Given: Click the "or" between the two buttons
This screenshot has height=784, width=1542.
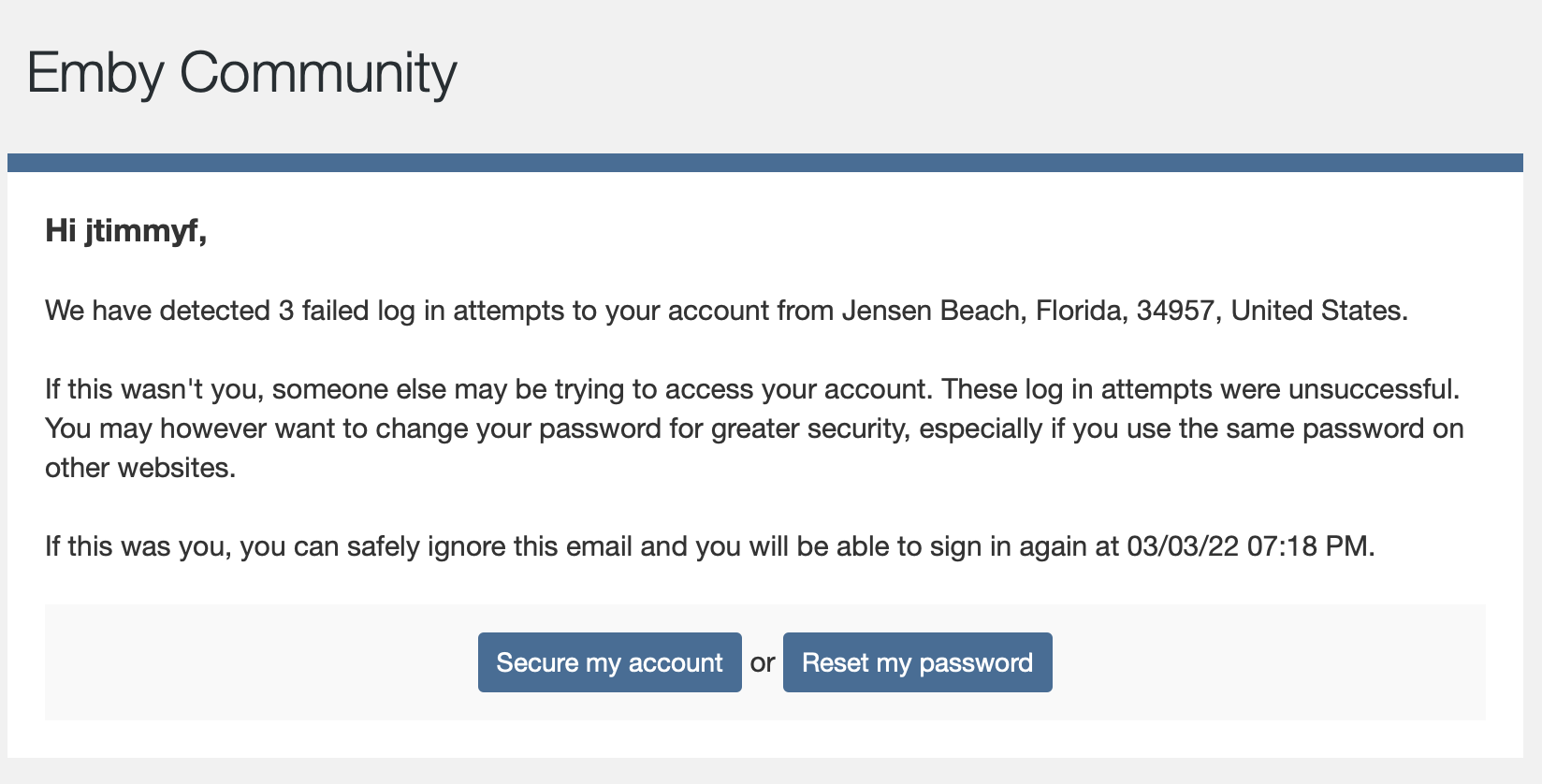Looking at the screenshot, I should point(763,663).
